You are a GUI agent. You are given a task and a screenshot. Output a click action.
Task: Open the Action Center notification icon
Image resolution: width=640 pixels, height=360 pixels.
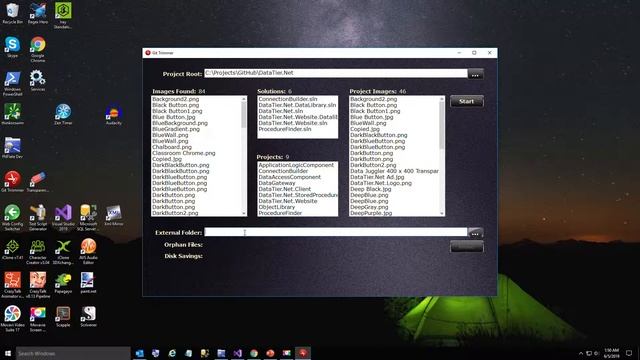point(629,353)
